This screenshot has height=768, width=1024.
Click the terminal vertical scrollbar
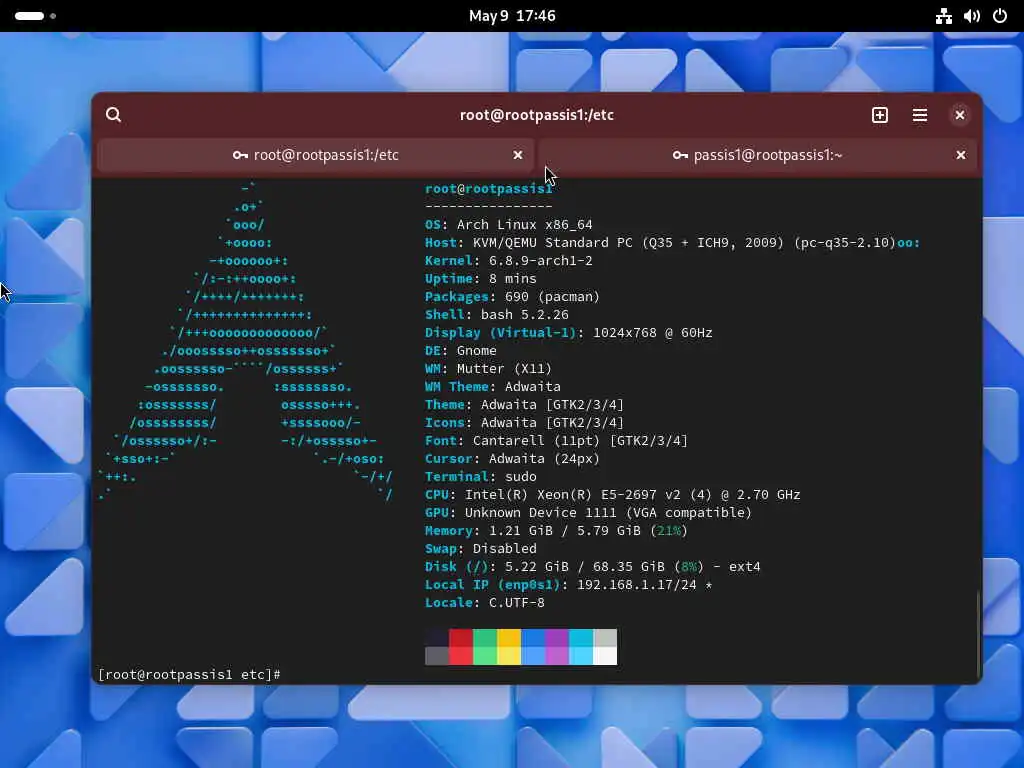[978, 635]
